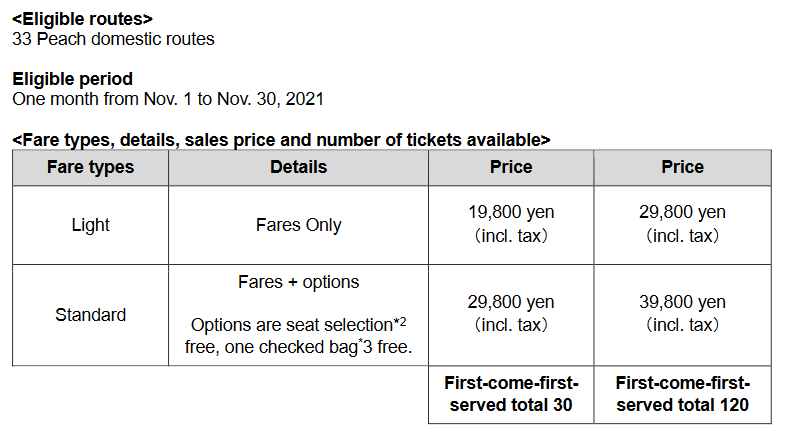Screen dimensions: 792x439
Task: Click the 39,800 yen price
Action: pyautogui.click(x=682, y=302)
